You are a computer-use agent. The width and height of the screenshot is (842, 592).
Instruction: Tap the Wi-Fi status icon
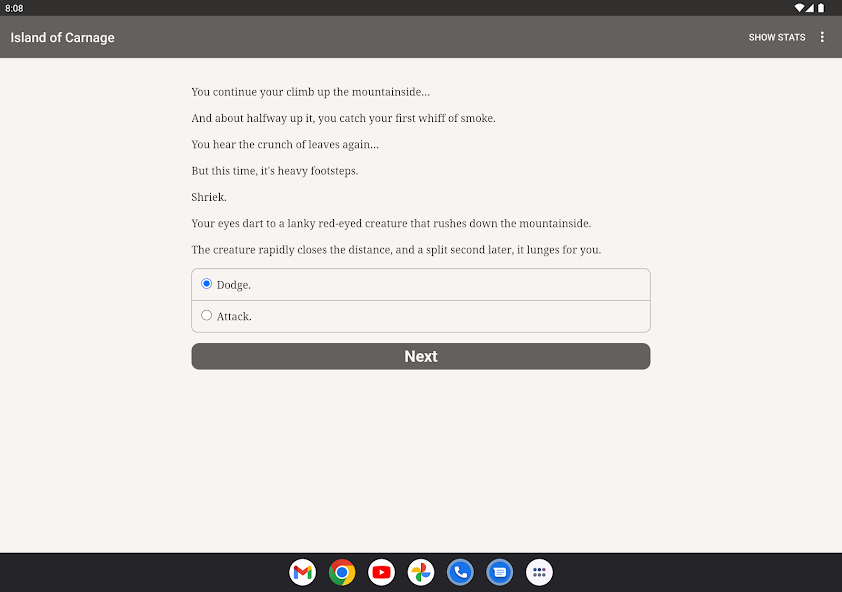click(x=799, y=8)
